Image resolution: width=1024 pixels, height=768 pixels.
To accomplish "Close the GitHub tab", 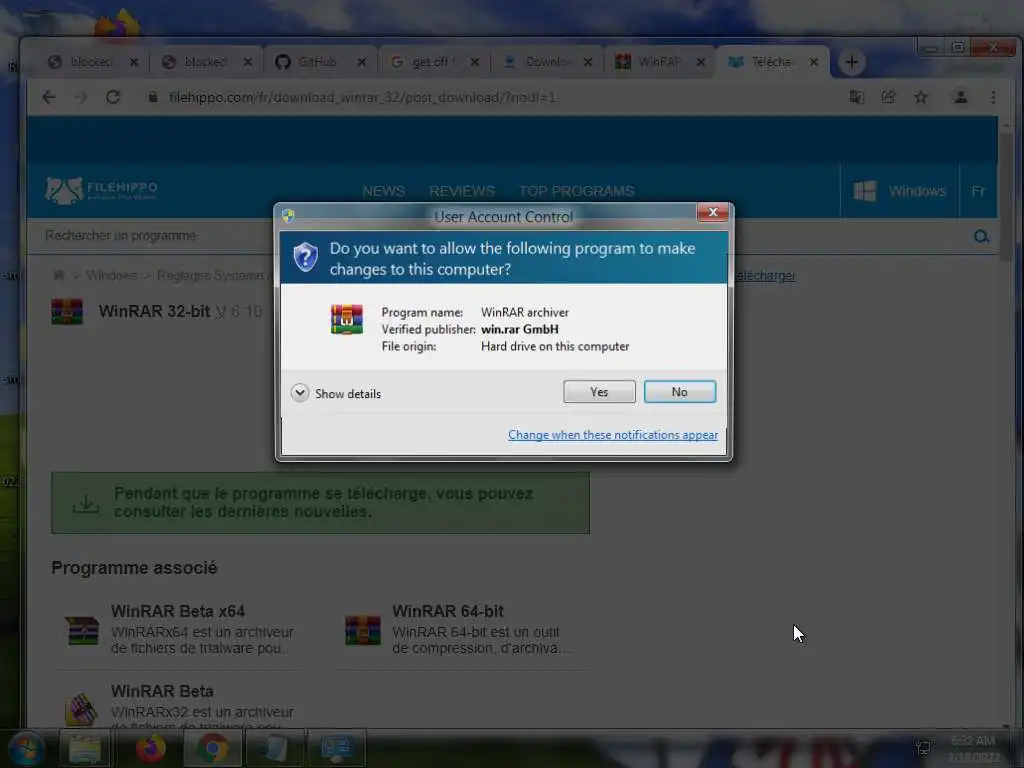I will pos(362,62).
